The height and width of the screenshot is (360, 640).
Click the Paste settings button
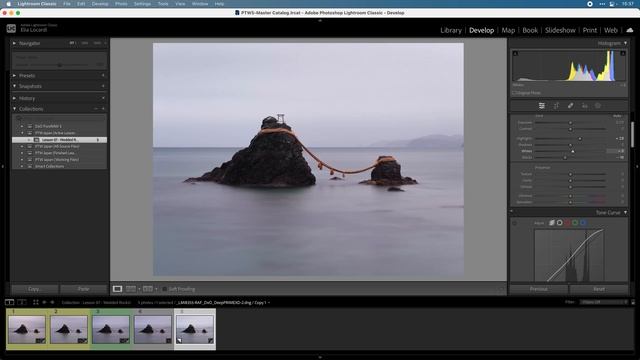tap(83, 289)
